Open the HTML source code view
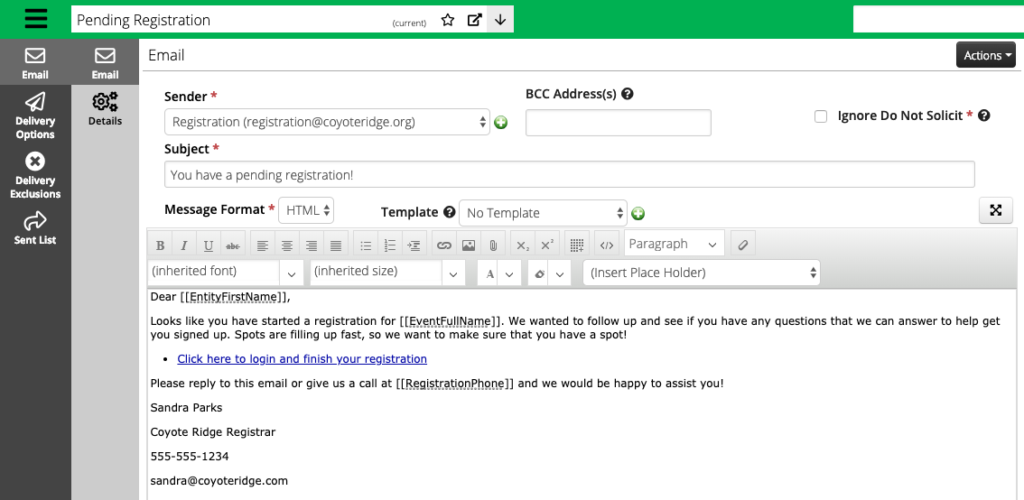1024x500 pixels. pos(605,245)
